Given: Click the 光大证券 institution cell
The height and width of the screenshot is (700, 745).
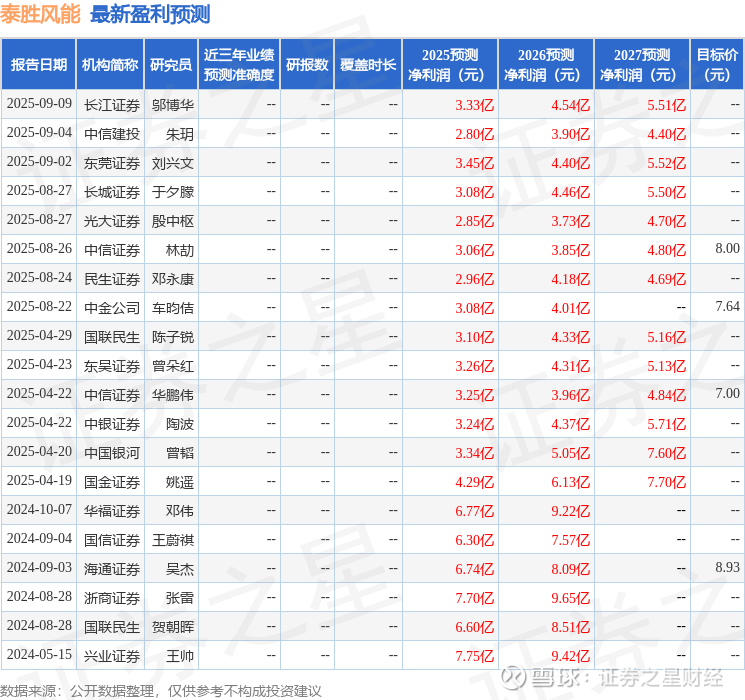Looking at the screenshot, I should pyautogui.click(x=112, y=221).
